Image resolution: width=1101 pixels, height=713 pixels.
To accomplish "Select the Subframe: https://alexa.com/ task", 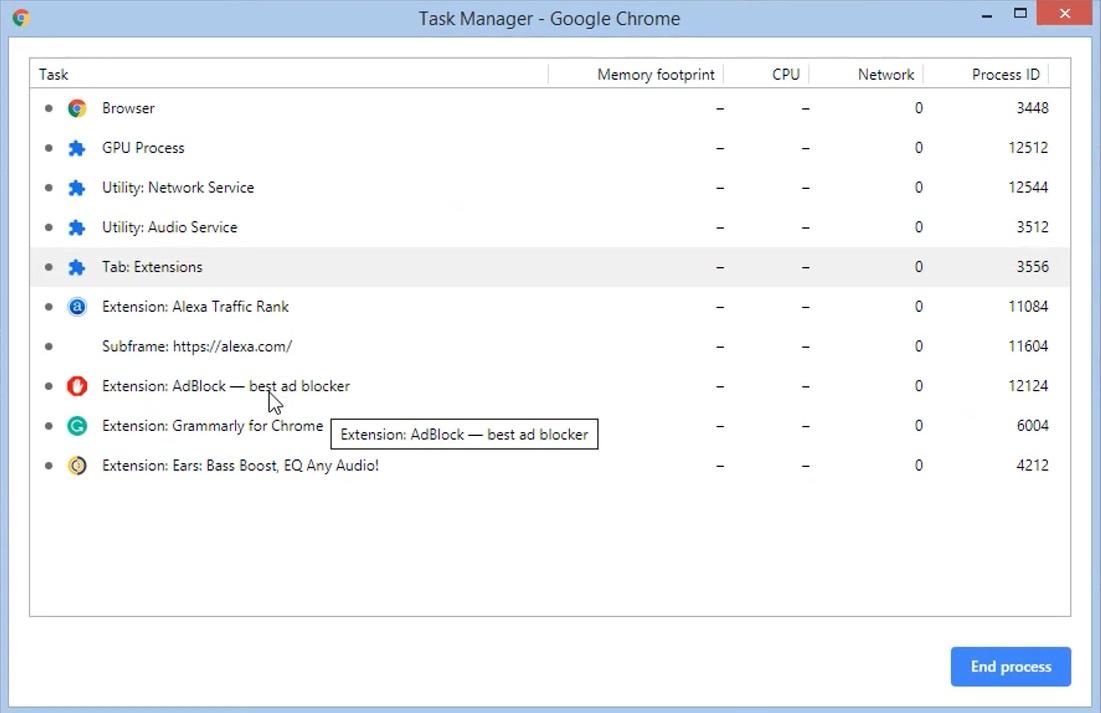I will [550, 346].
